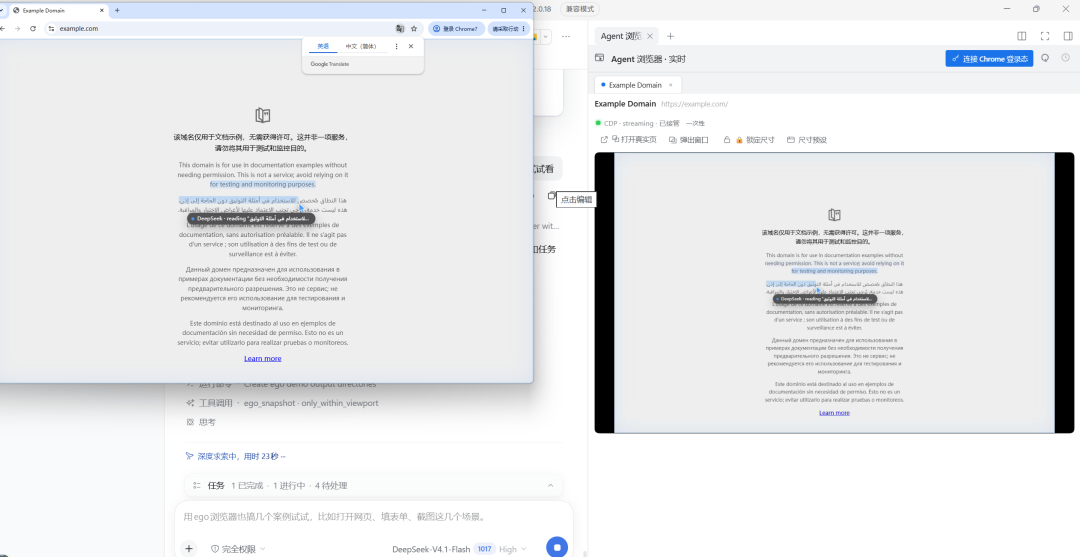
Task: Open history clock icon in Agent header
Action: pos(1066,59)
